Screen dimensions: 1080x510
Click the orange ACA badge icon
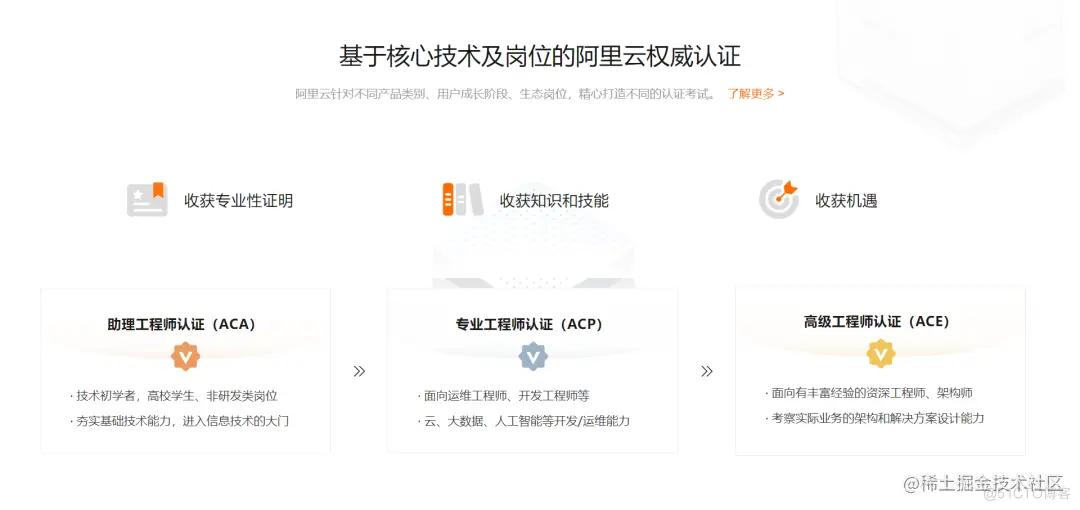click(x=185, y=357)
